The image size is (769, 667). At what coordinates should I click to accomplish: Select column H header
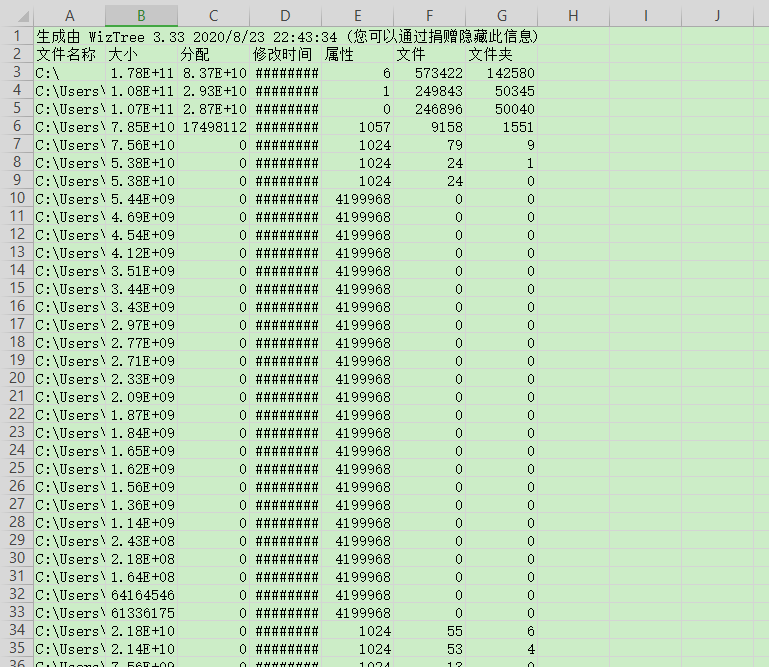tap(573, 16)
